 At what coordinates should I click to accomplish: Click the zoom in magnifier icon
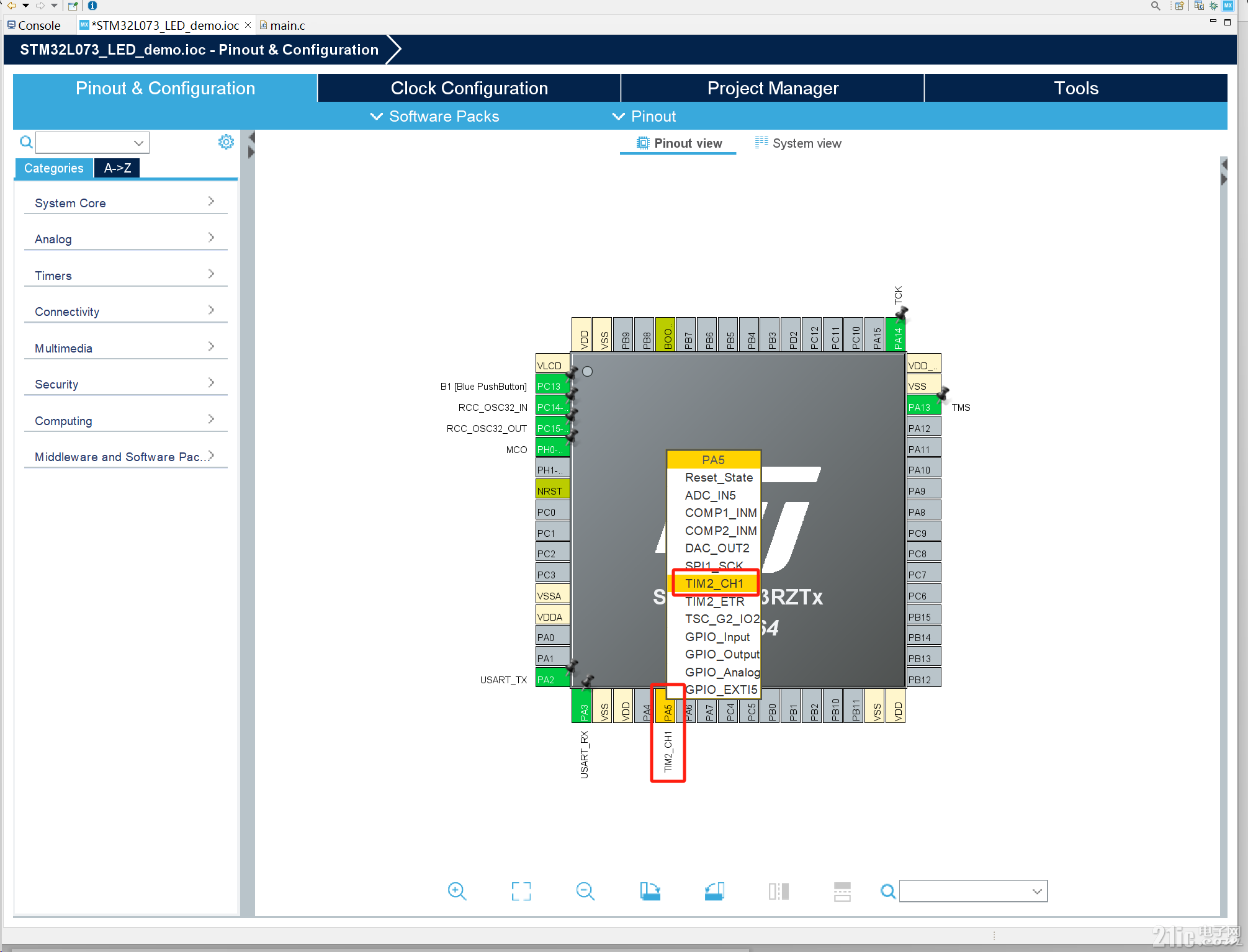457,891
